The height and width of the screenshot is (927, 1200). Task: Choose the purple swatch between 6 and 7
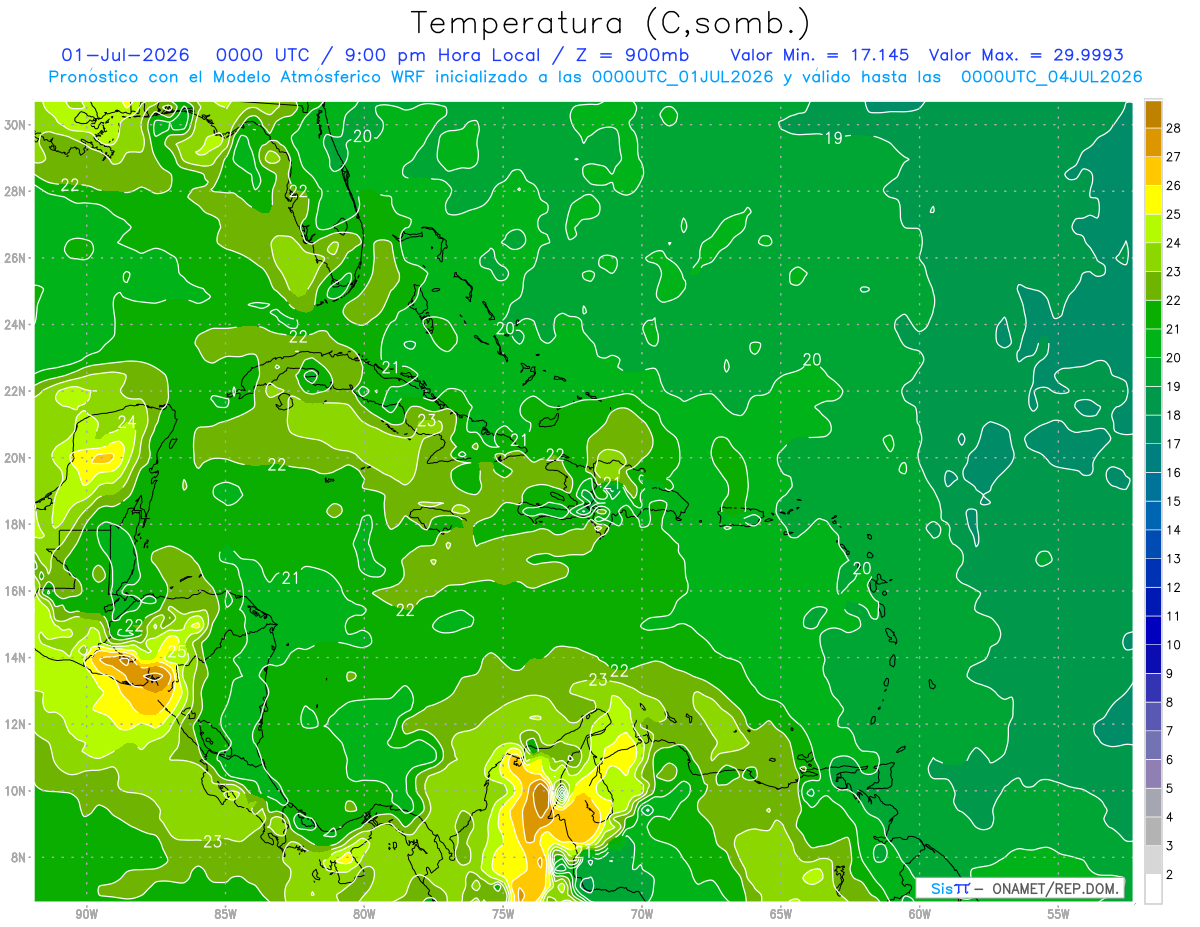coord(1153,746)
